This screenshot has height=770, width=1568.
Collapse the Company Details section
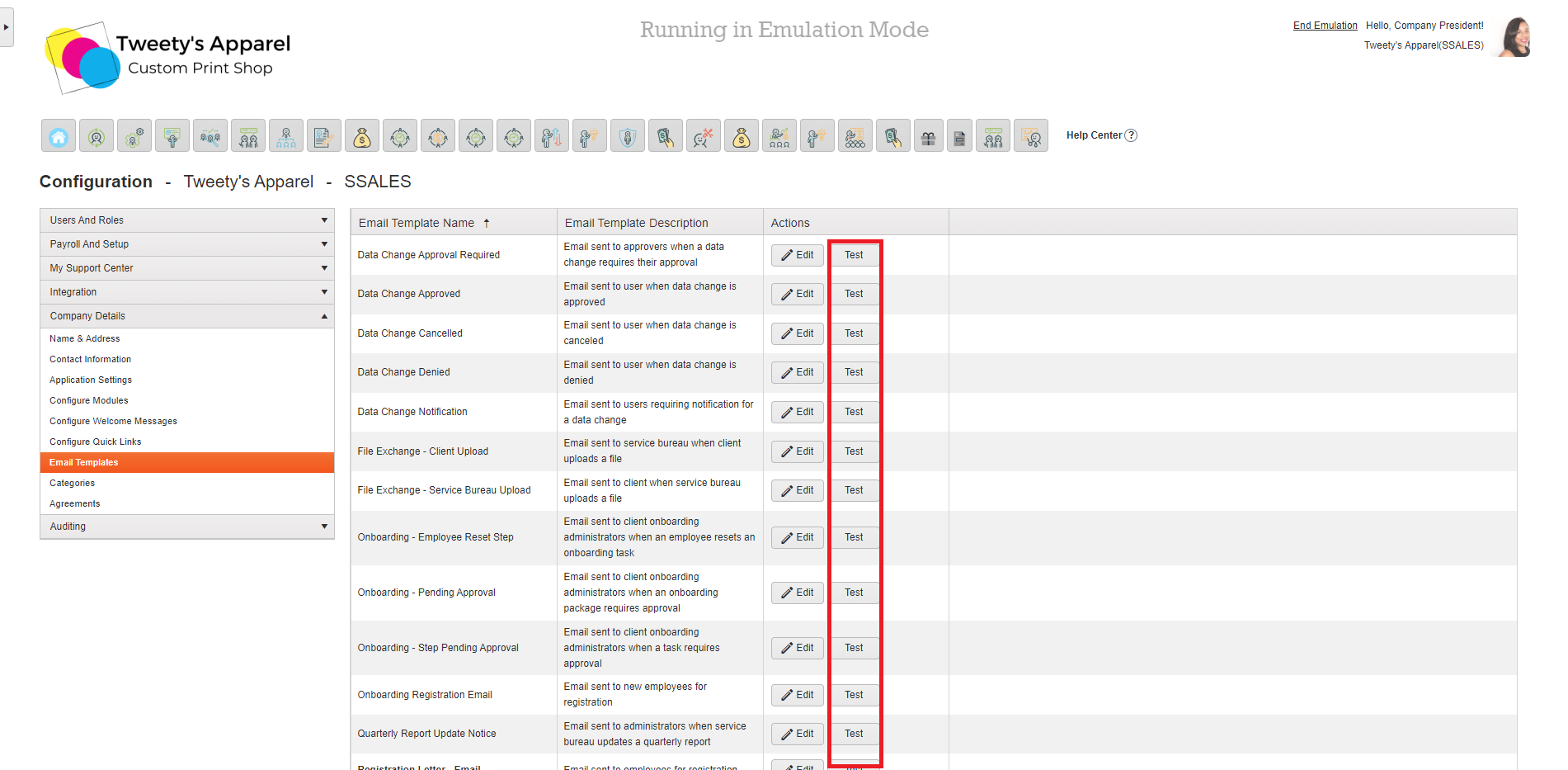pyautogui.click(x=187, y=316)
